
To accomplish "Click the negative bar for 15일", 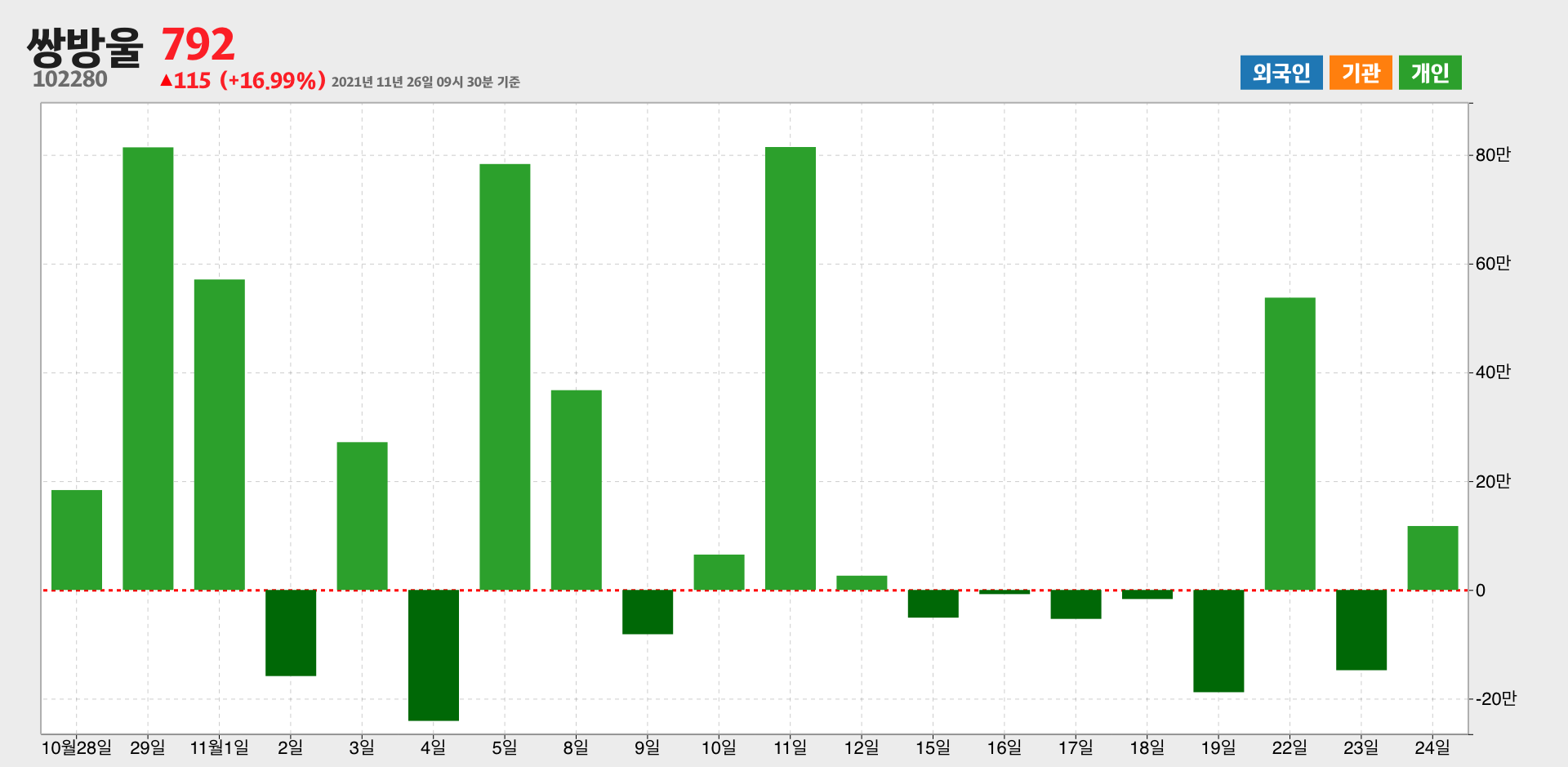I will (x=933, y=604).
